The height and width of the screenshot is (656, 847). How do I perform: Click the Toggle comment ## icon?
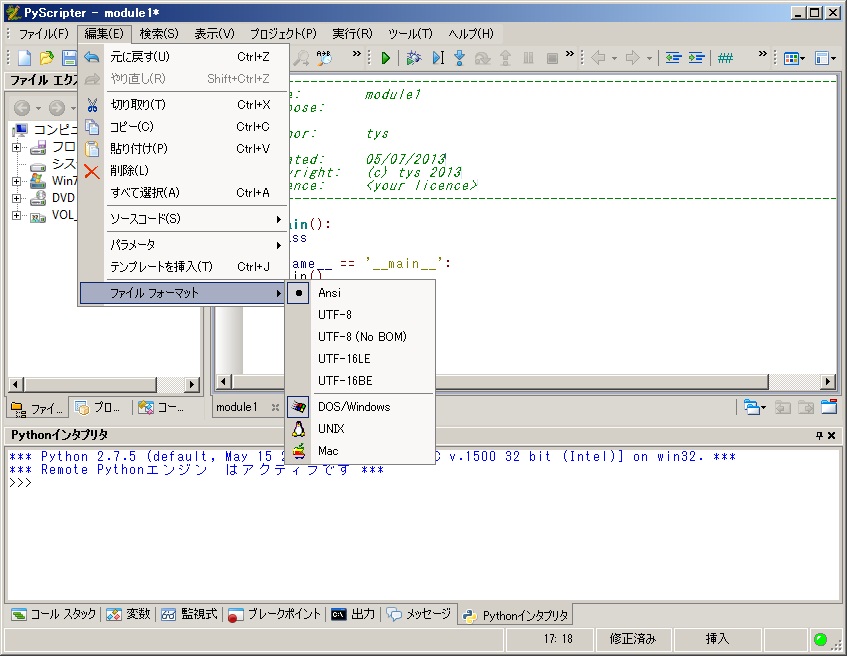pos(726,58)
